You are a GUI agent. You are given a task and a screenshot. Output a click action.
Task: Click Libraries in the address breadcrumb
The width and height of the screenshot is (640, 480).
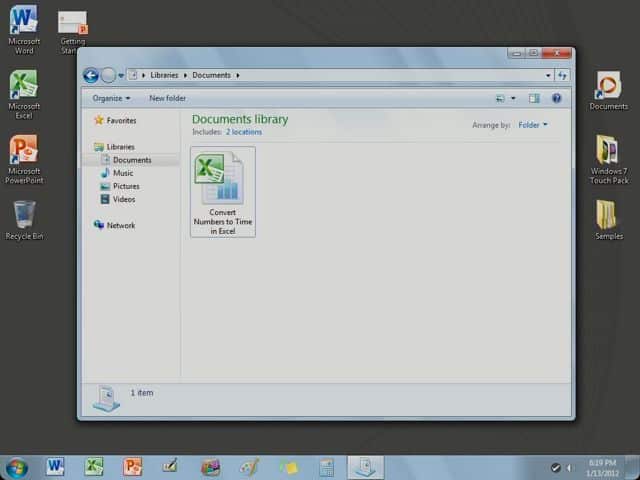point(164,75)
